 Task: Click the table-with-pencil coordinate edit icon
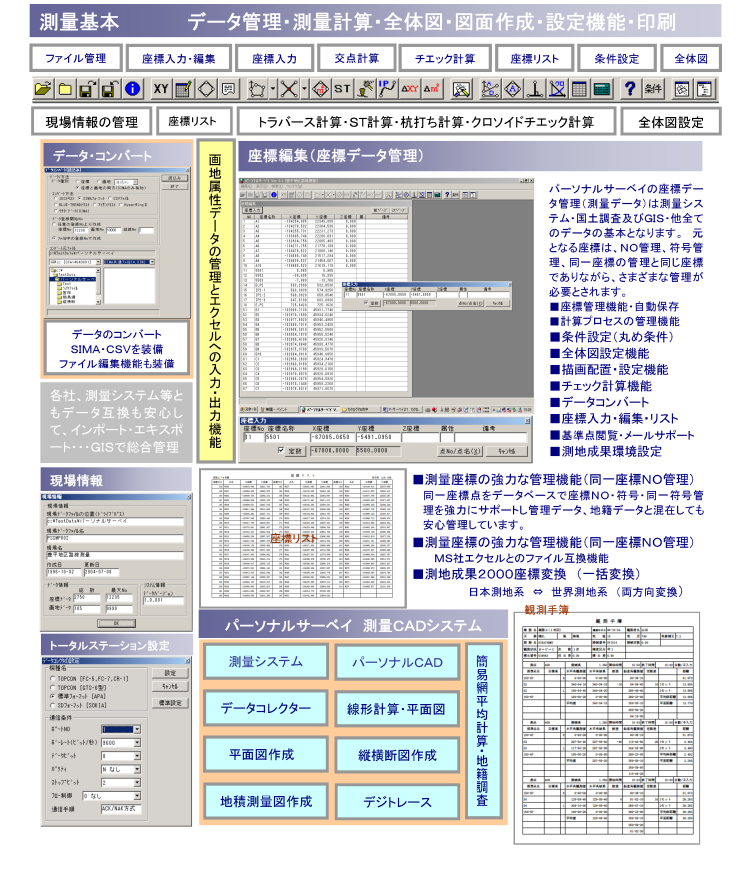pos(184,89)
